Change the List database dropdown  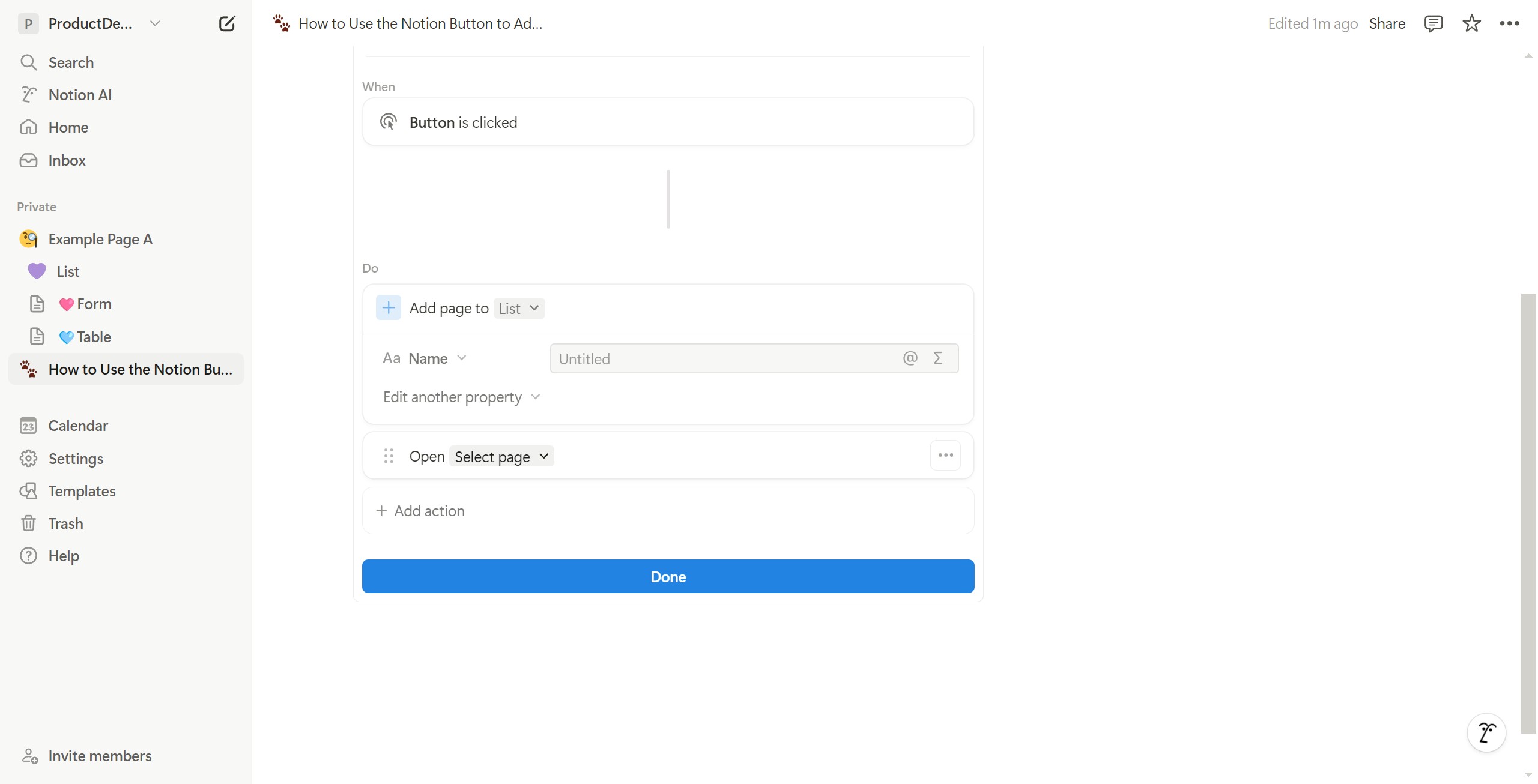tap(519, 309)
